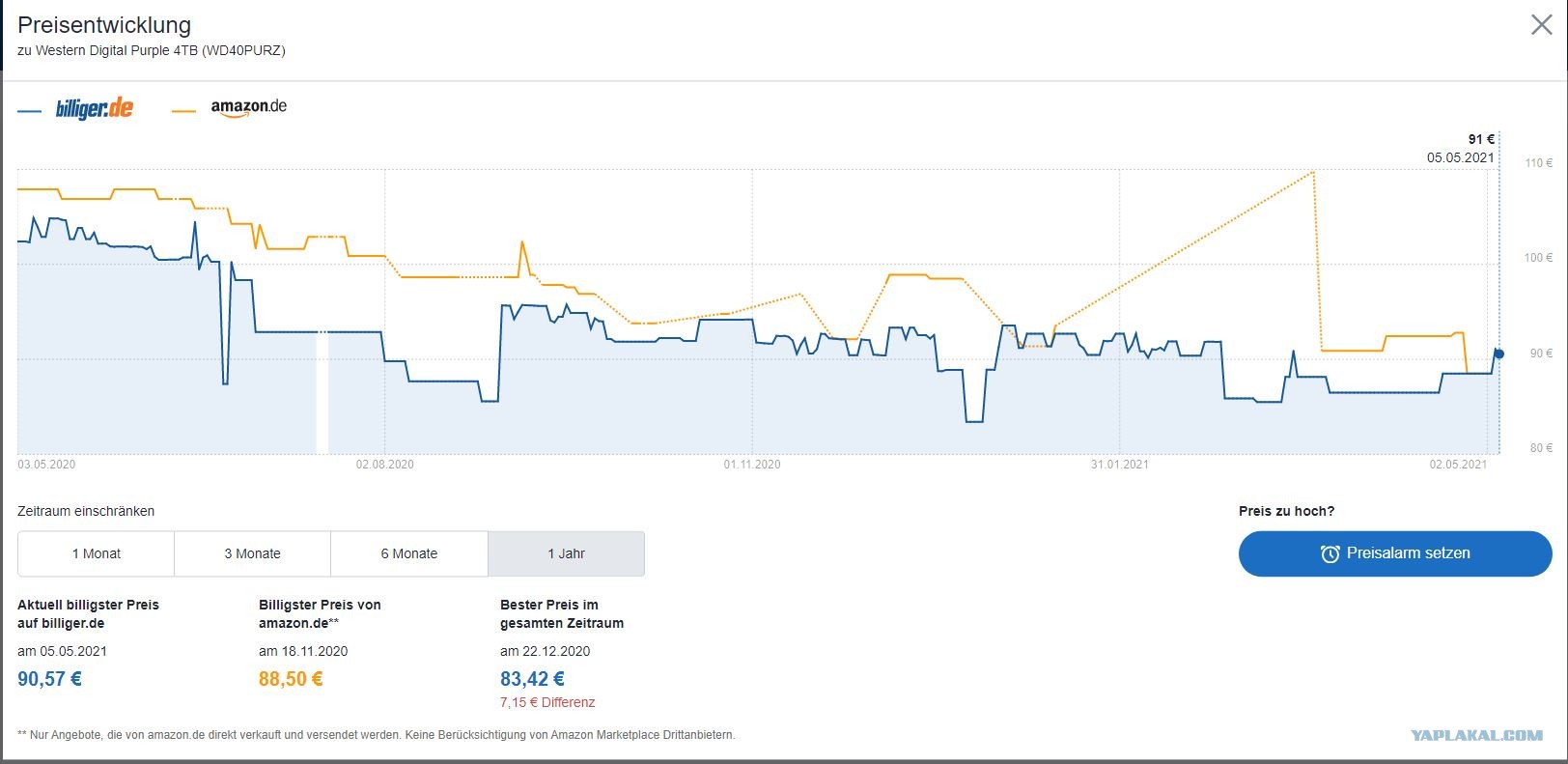The width and height of the screenshot is (1568, 764).
Task: Click the 80 € axis label
Action: (x=1542, y=448)
